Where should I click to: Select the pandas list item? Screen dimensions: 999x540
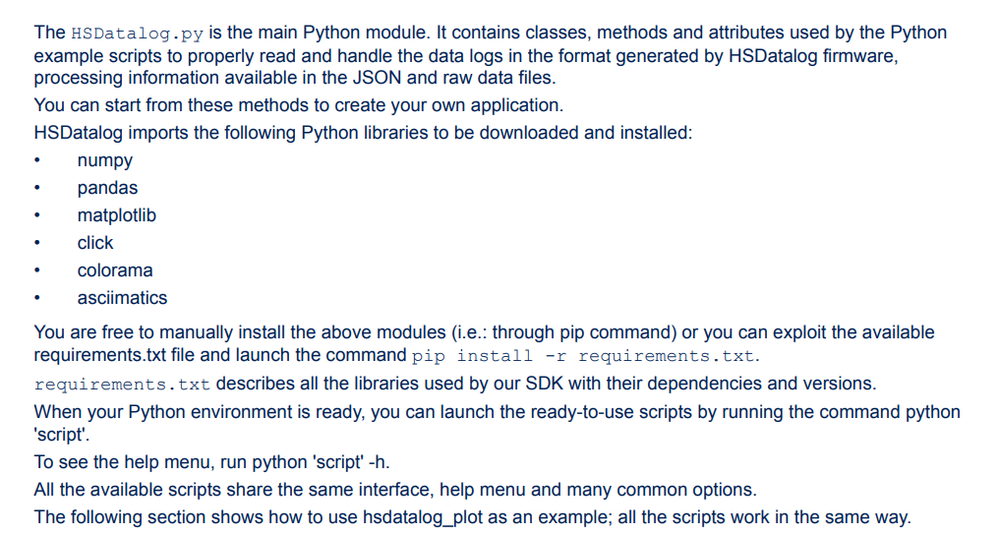tap(107, 188)
